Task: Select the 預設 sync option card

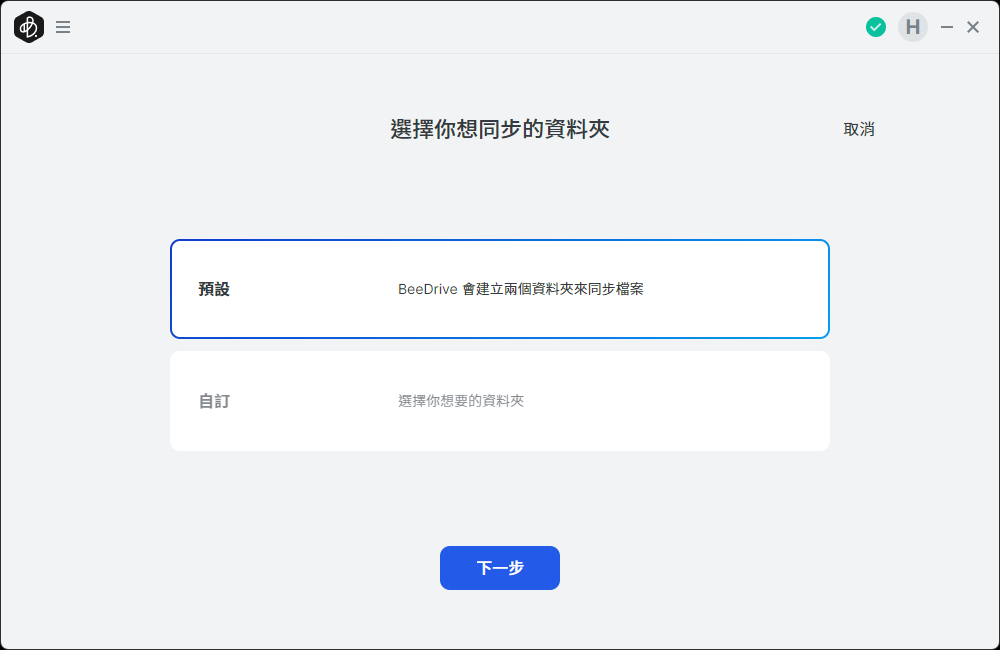Action: pyautogui.click(x=500, y=289)
